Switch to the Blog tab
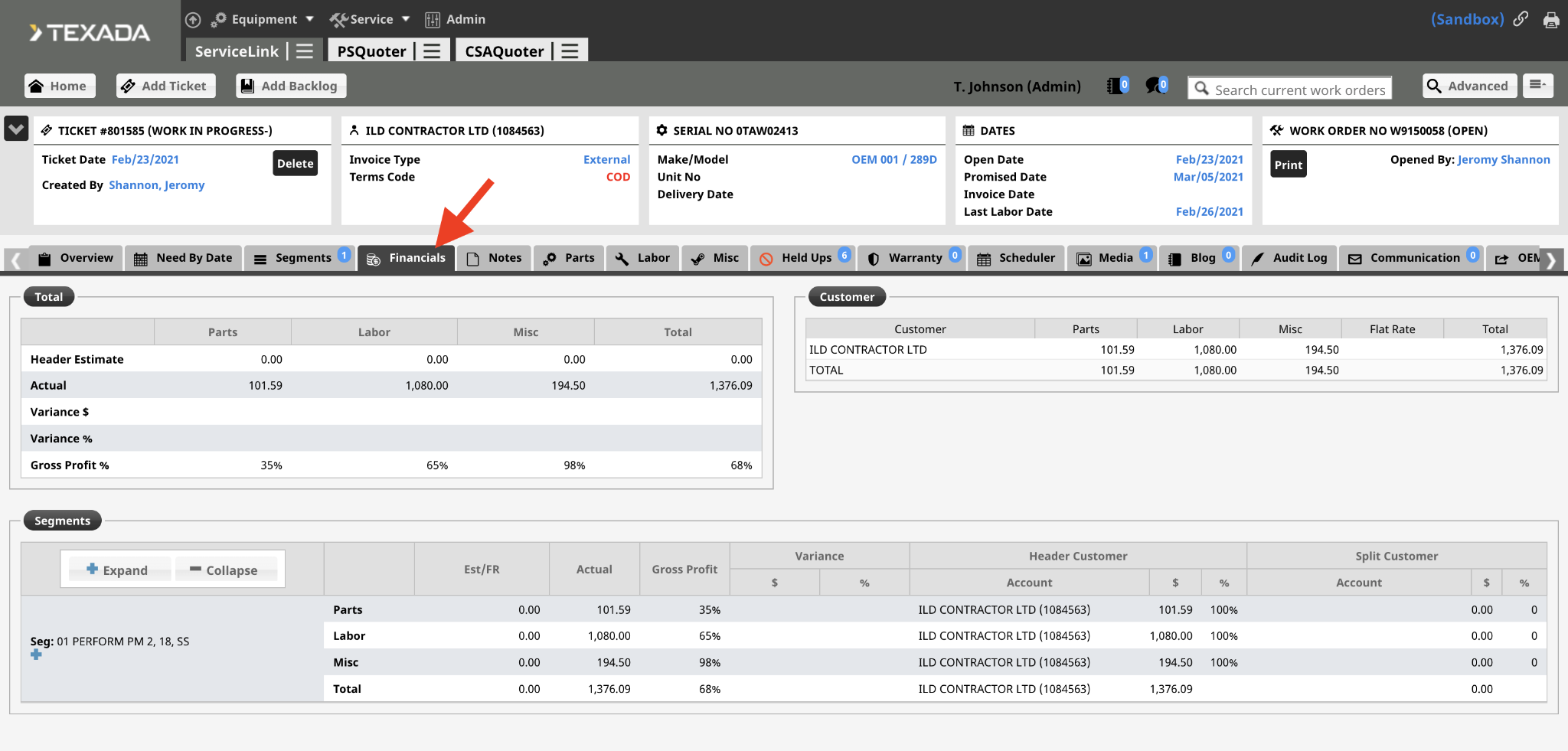Screen dimensions: 1568x751 click(1200, 258)
